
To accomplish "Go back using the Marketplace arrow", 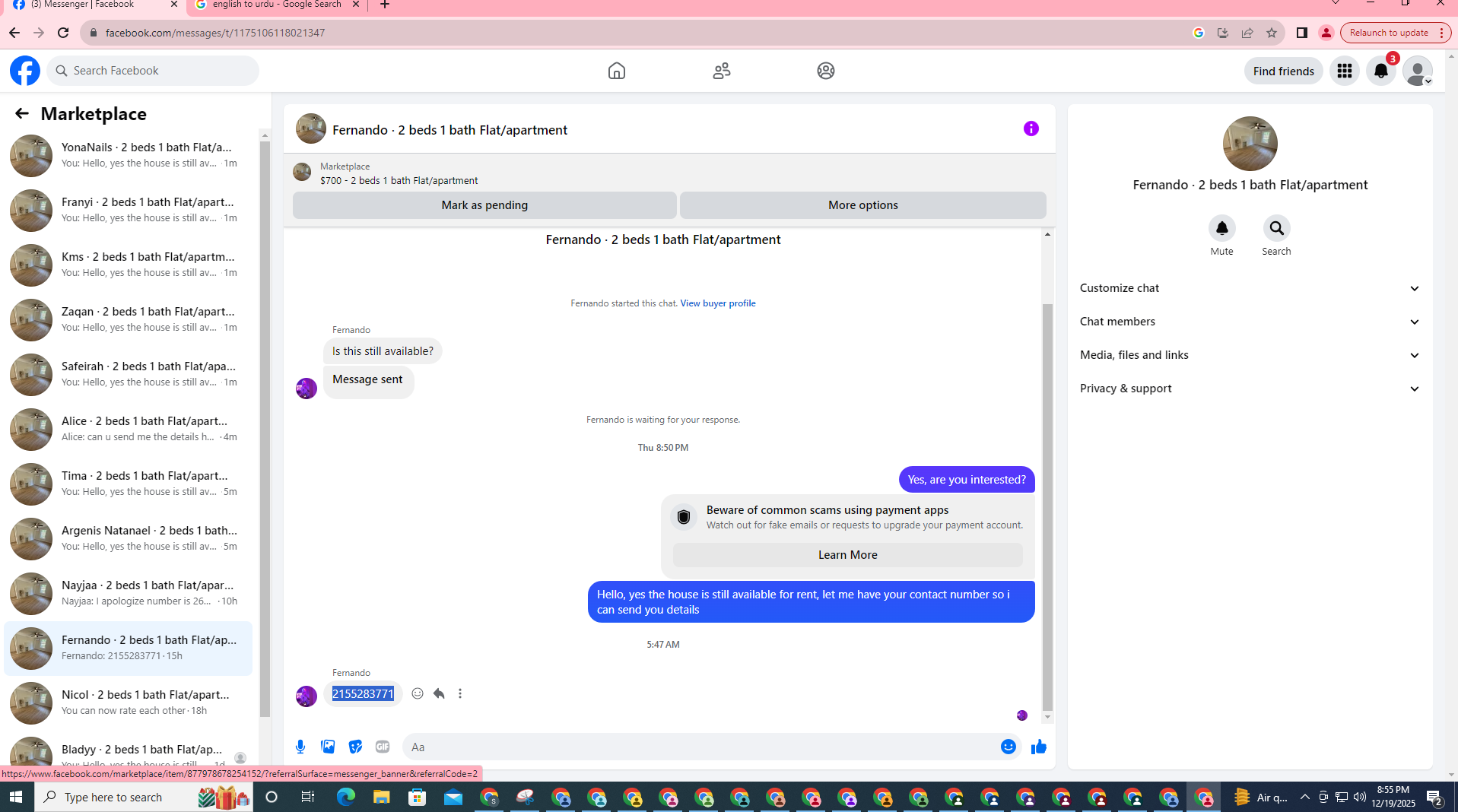I will [21, 113].
